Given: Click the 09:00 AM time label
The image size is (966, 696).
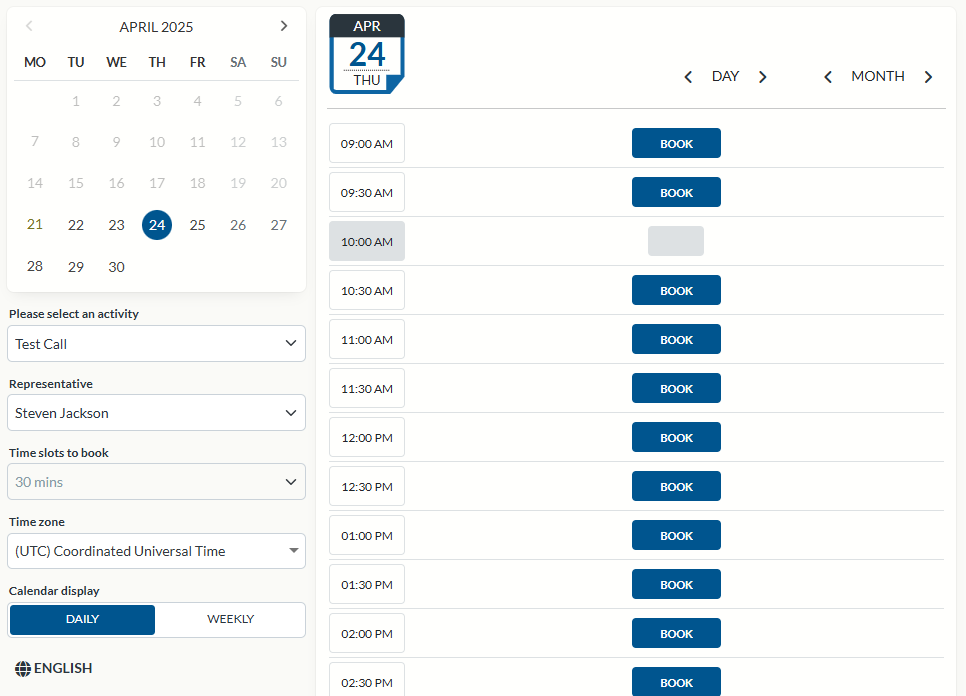Looking at the screenshot, I should (367, 144).
